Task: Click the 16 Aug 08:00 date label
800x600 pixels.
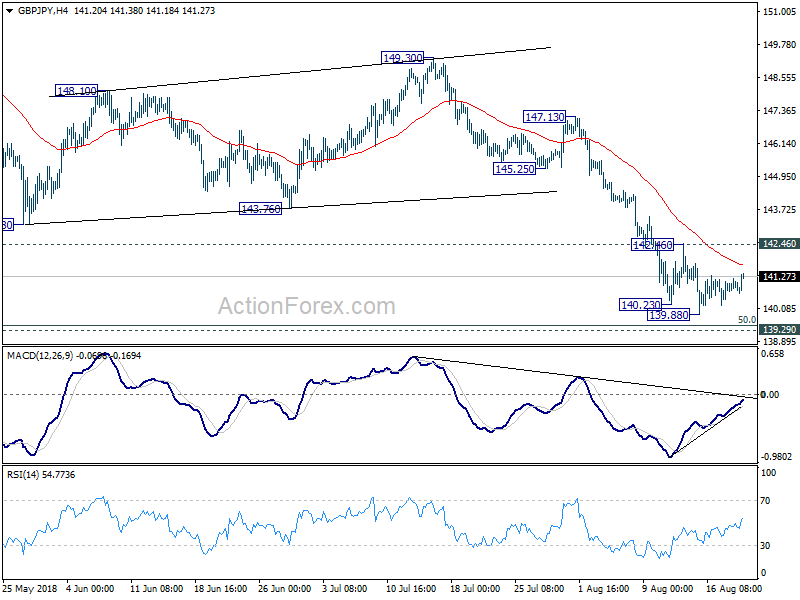Action: (x=734, y=588)
